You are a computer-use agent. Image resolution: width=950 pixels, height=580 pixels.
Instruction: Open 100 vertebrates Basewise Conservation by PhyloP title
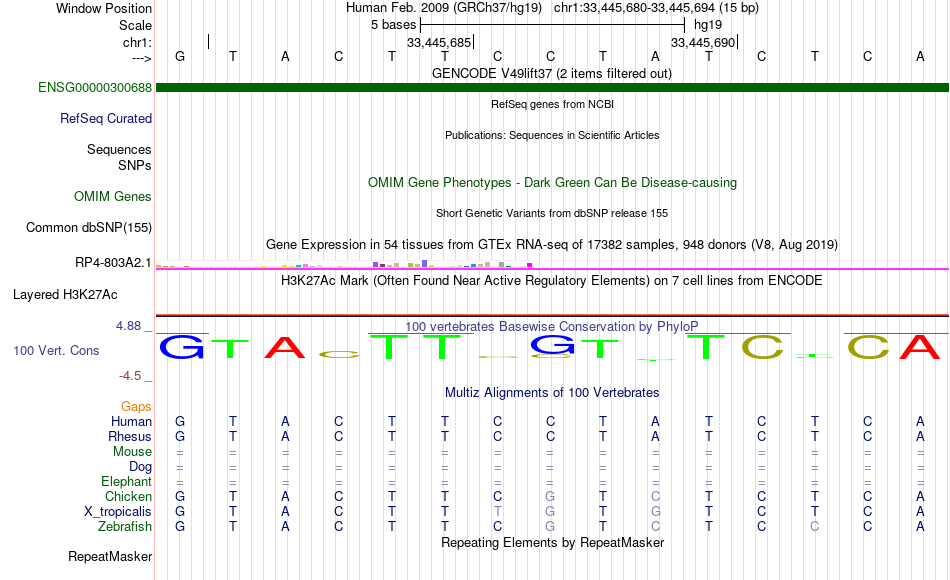click(x=552, y=327)
